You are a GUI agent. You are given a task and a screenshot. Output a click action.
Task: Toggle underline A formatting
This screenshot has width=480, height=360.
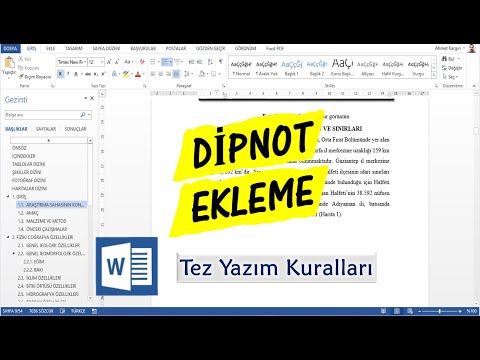(x=76, y=74)
